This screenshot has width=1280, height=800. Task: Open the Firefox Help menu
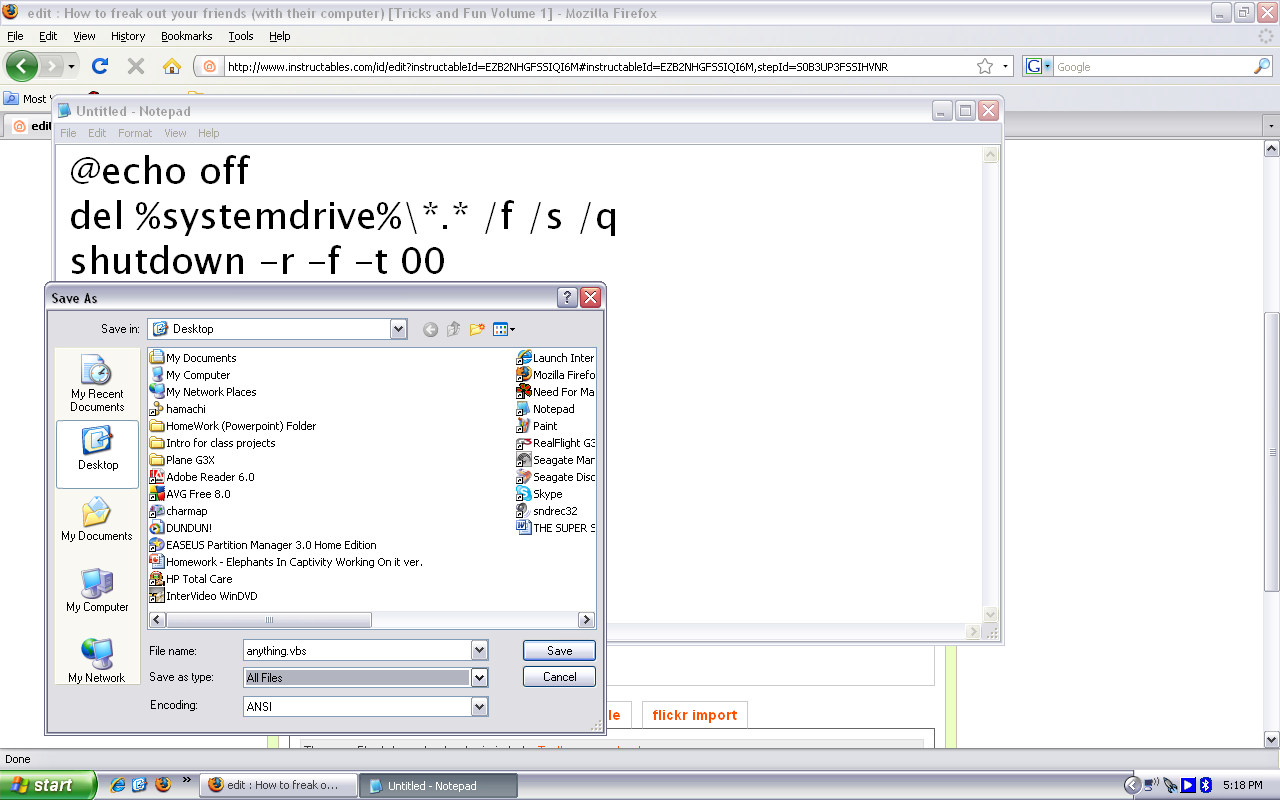tap(280, 36)
